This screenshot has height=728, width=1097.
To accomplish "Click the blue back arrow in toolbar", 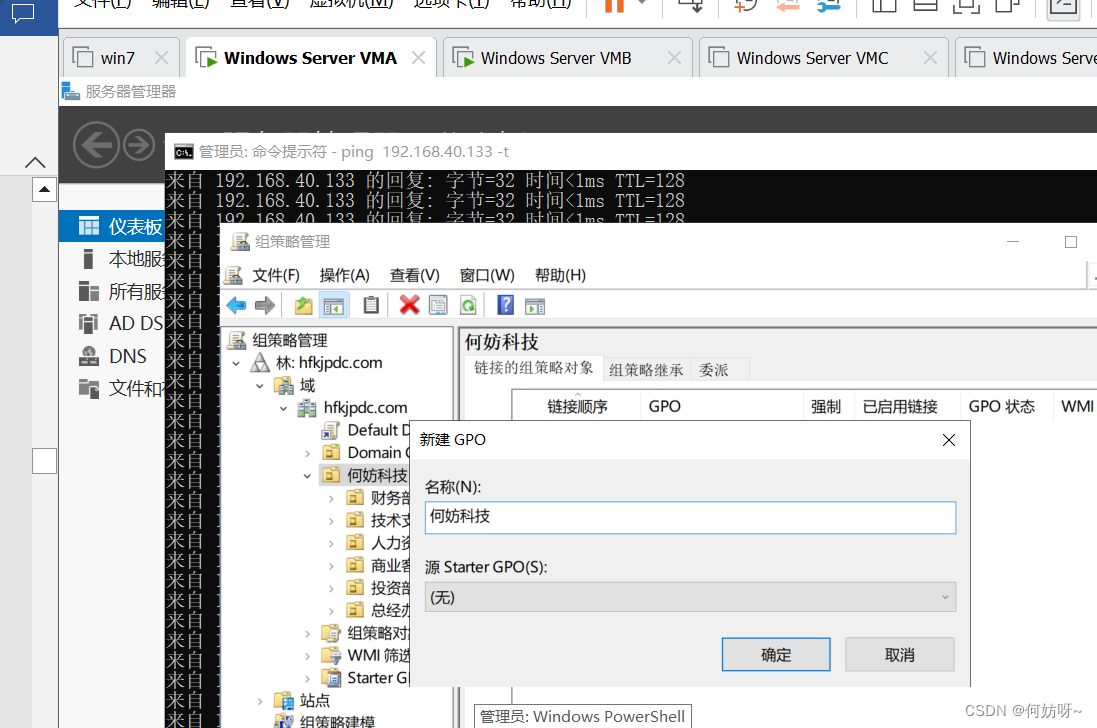I will coord(236,305).
